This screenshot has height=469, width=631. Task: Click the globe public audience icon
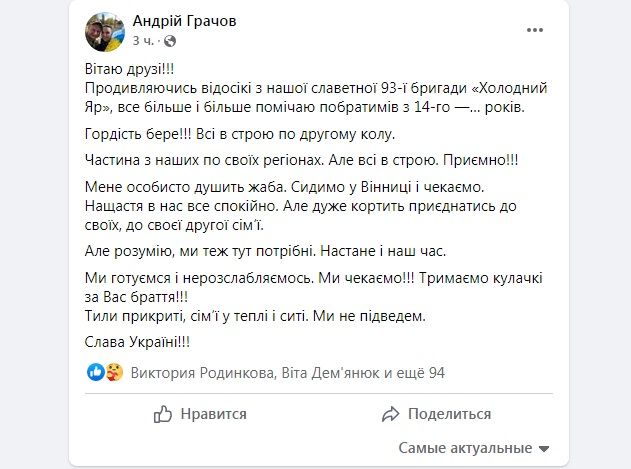(x=169, y=41)
